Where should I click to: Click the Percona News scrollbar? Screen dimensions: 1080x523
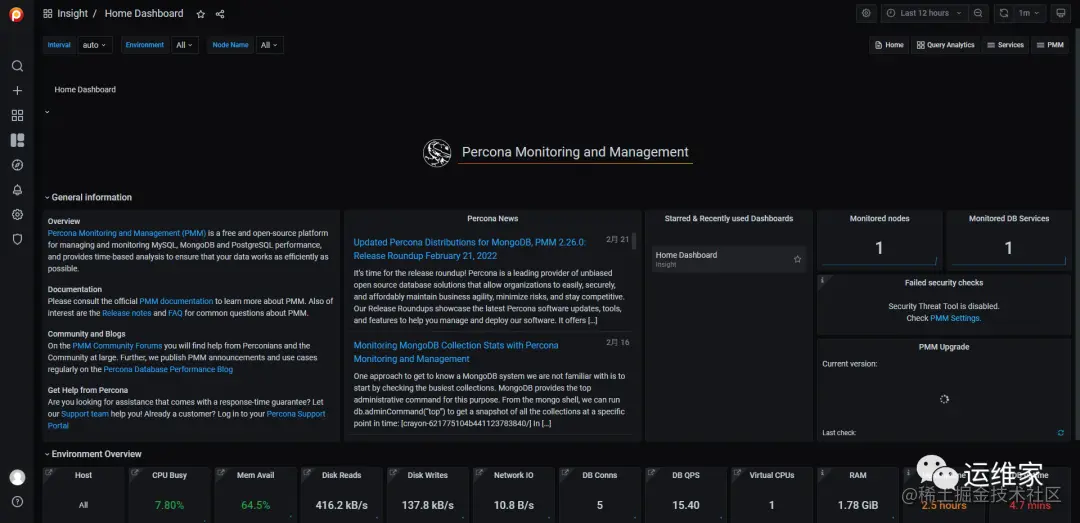[634, 240]
